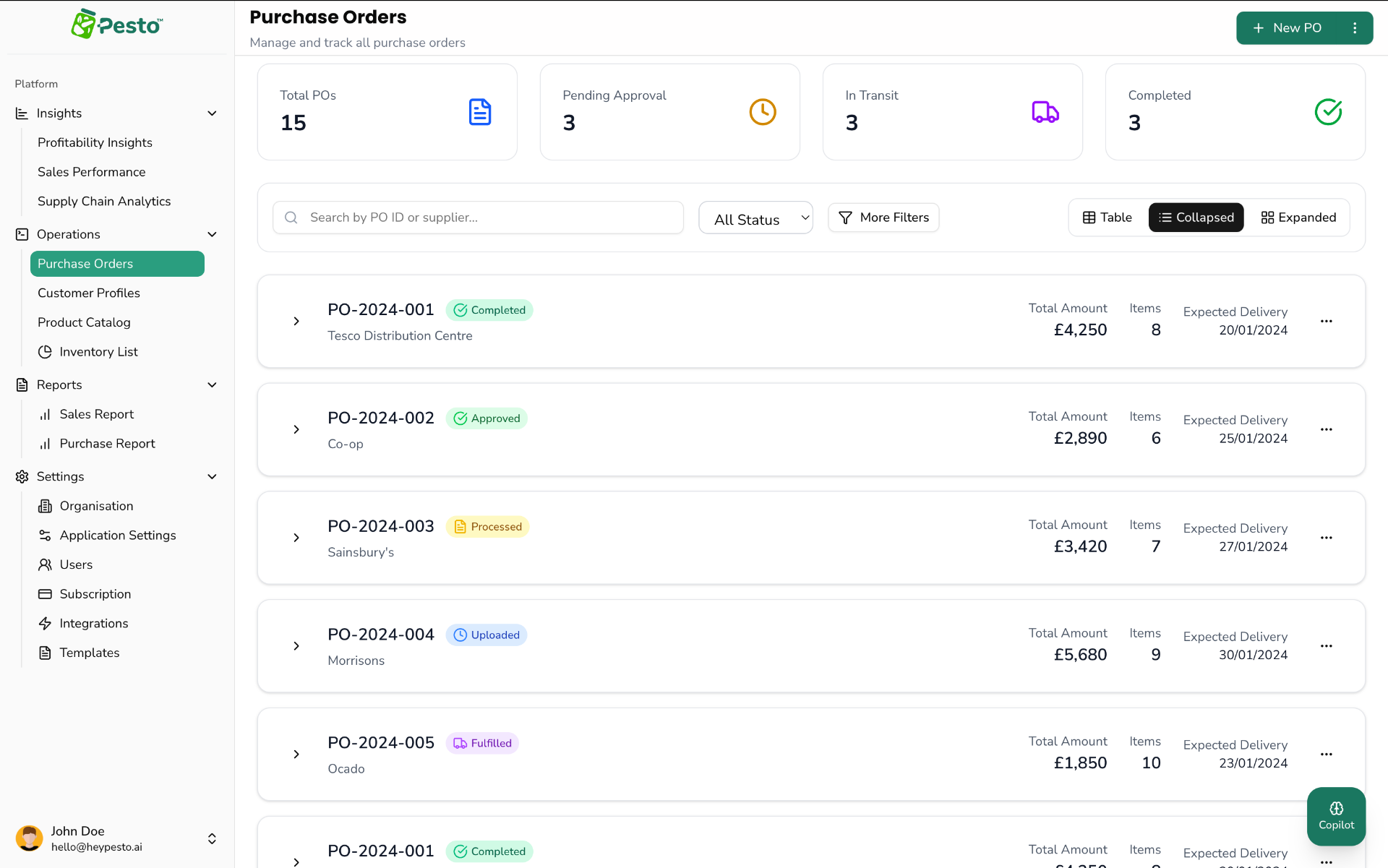Open the Sales Report bar-chart icon
Screen dimensions: 1388x868
(46, 414)
